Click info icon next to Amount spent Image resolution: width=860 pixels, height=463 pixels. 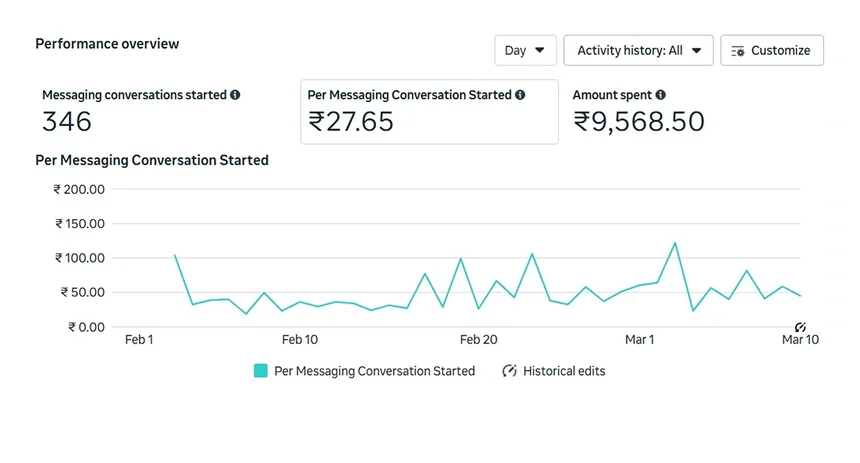pos(660,95)
